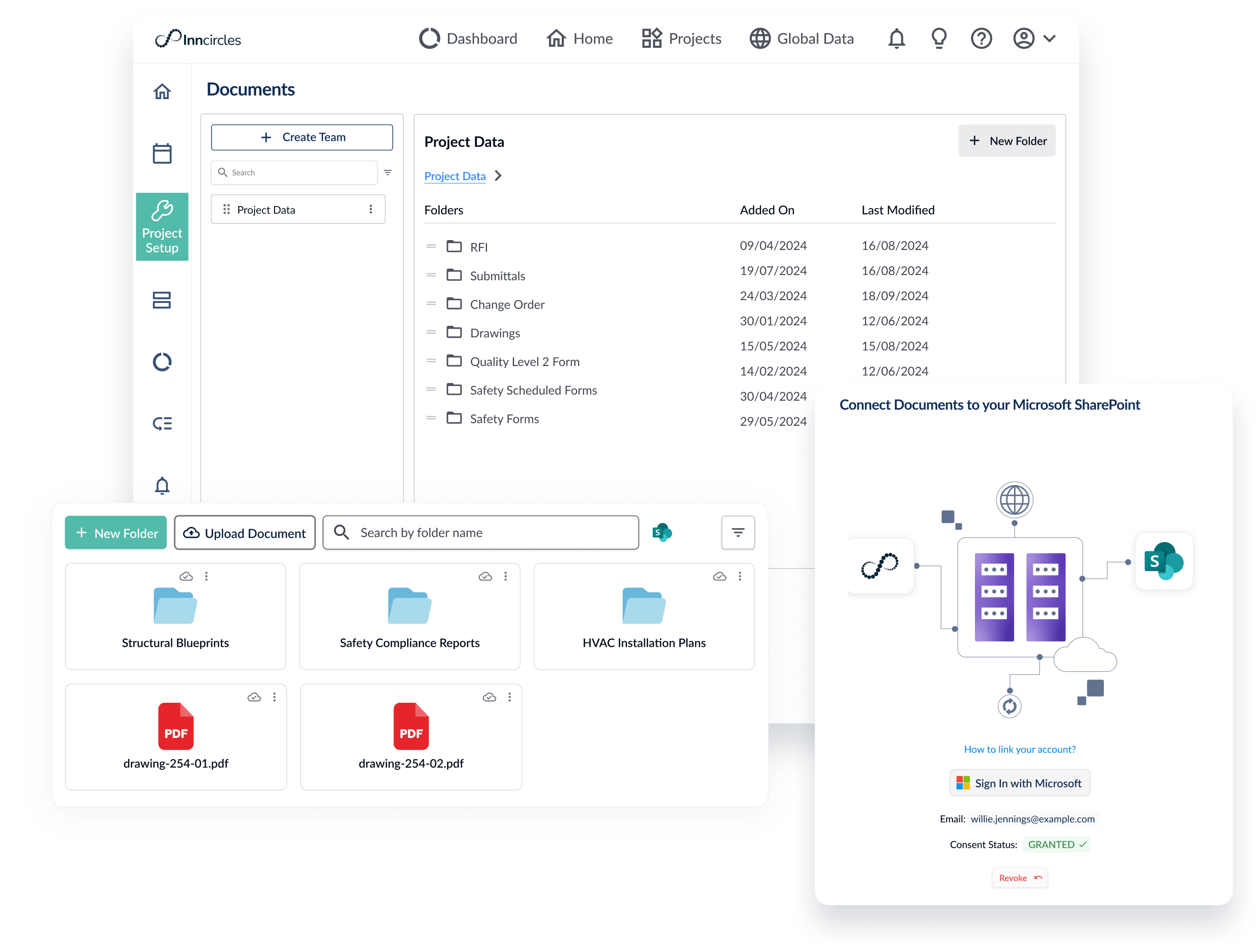
Task: Click cloud sync icon on HVAC Installation Plans
Action: point(719,577)
